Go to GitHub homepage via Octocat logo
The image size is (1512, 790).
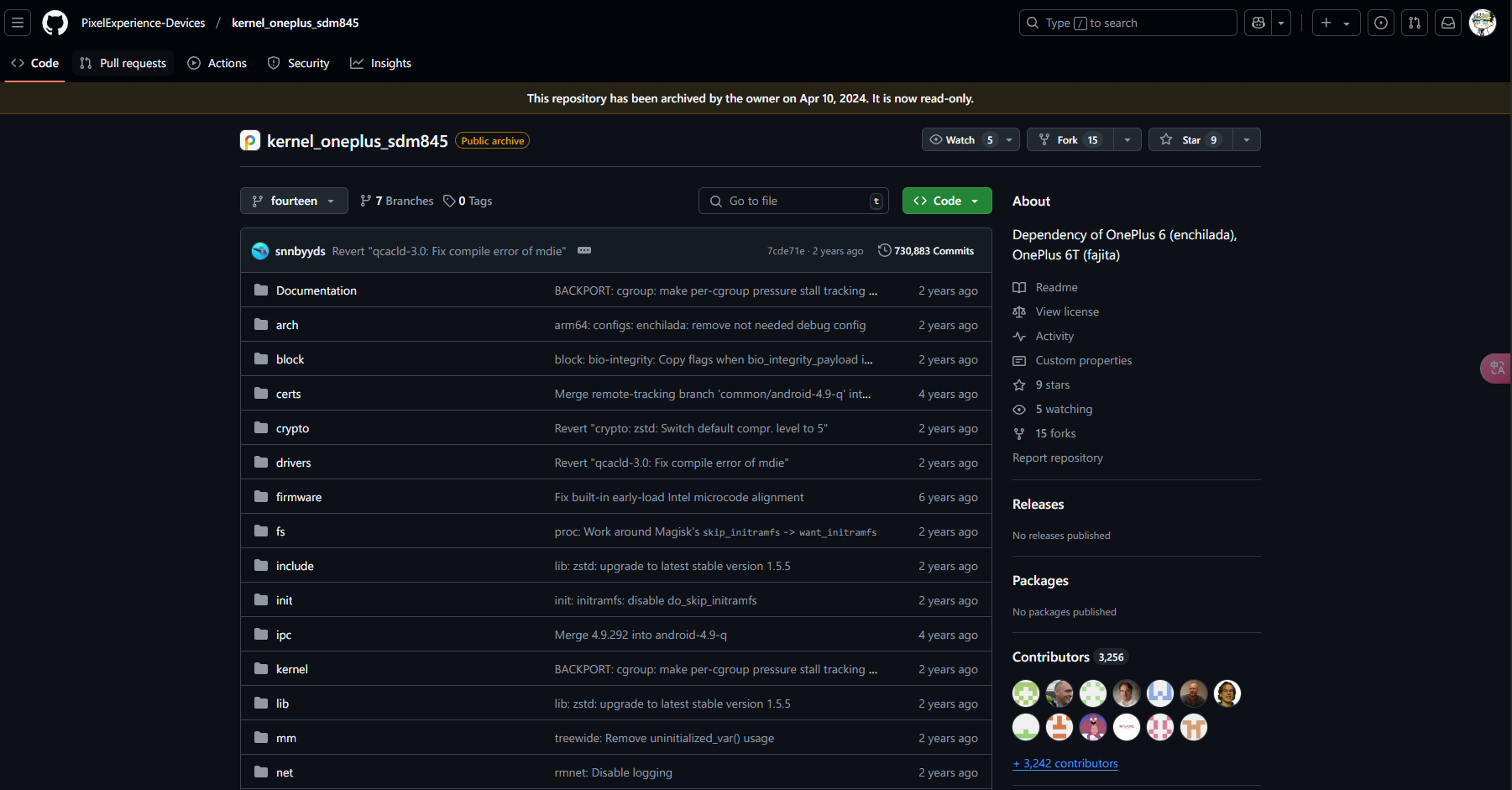(x=55, y=23)
